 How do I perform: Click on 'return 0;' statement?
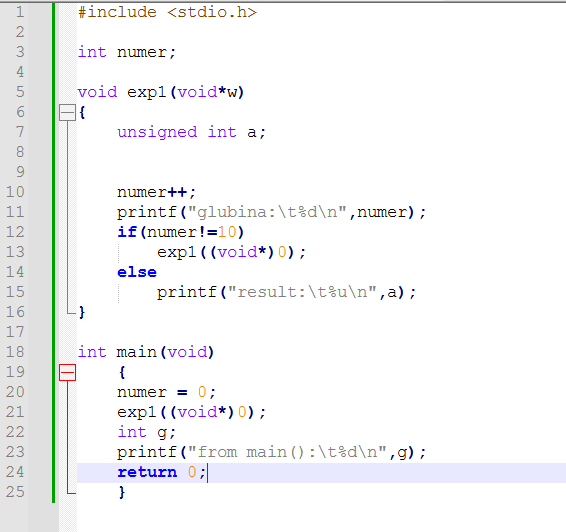pyautogui.click(x=161, y=472)
